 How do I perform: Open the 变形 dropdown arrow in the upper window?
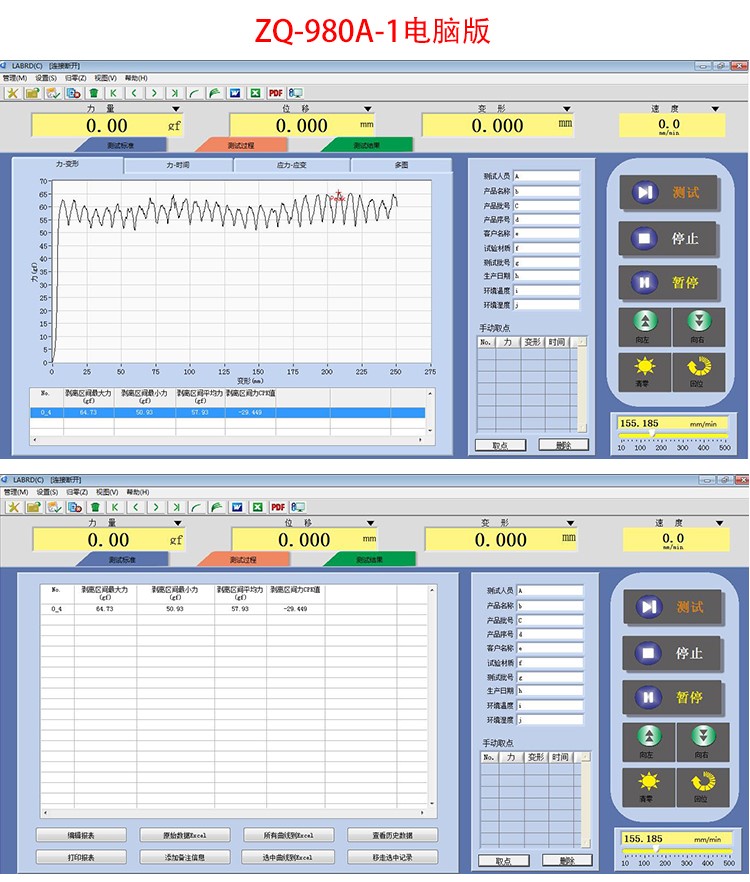point(569,109)
